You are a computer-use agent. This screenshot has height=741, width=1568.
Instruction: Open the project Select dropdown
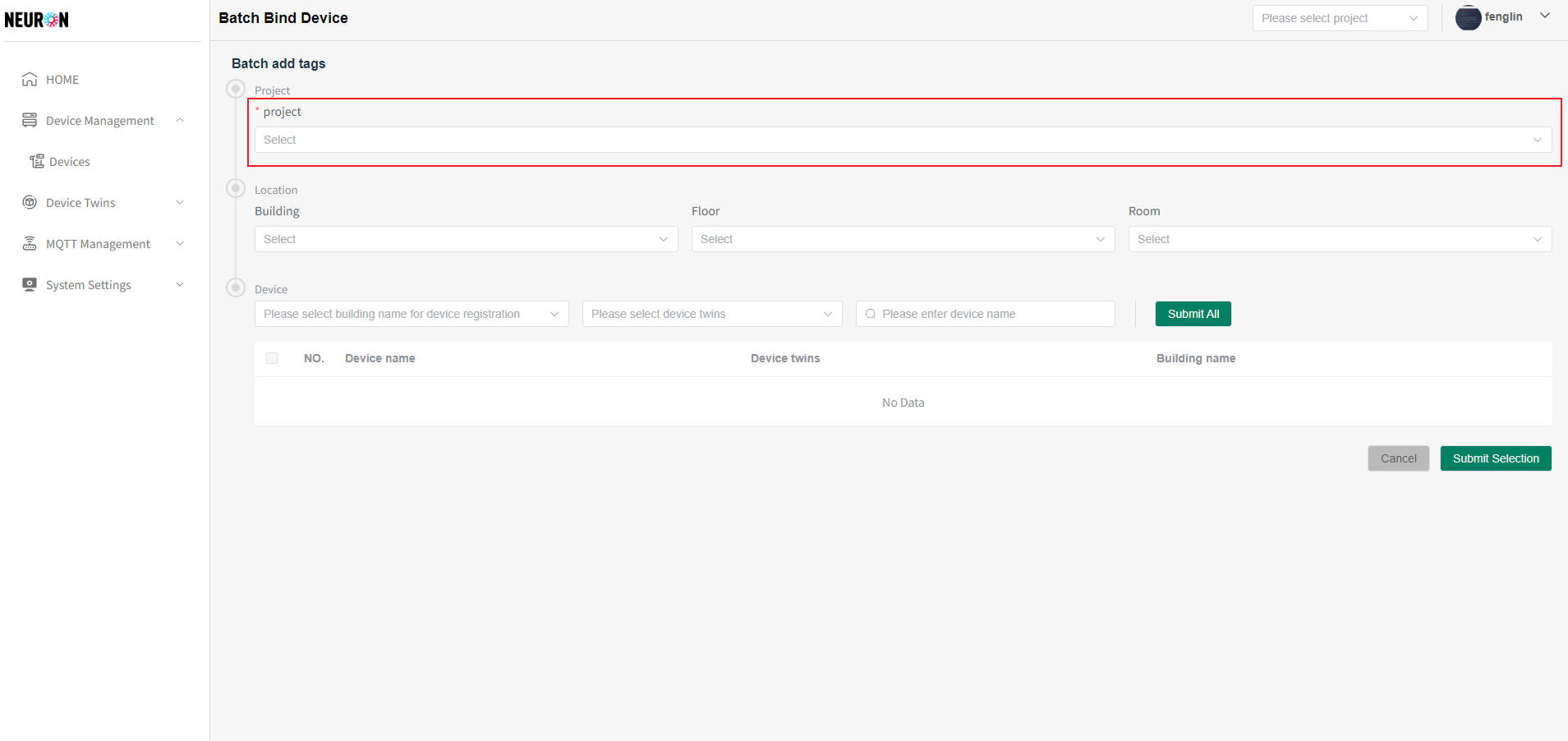click(903, 140)
